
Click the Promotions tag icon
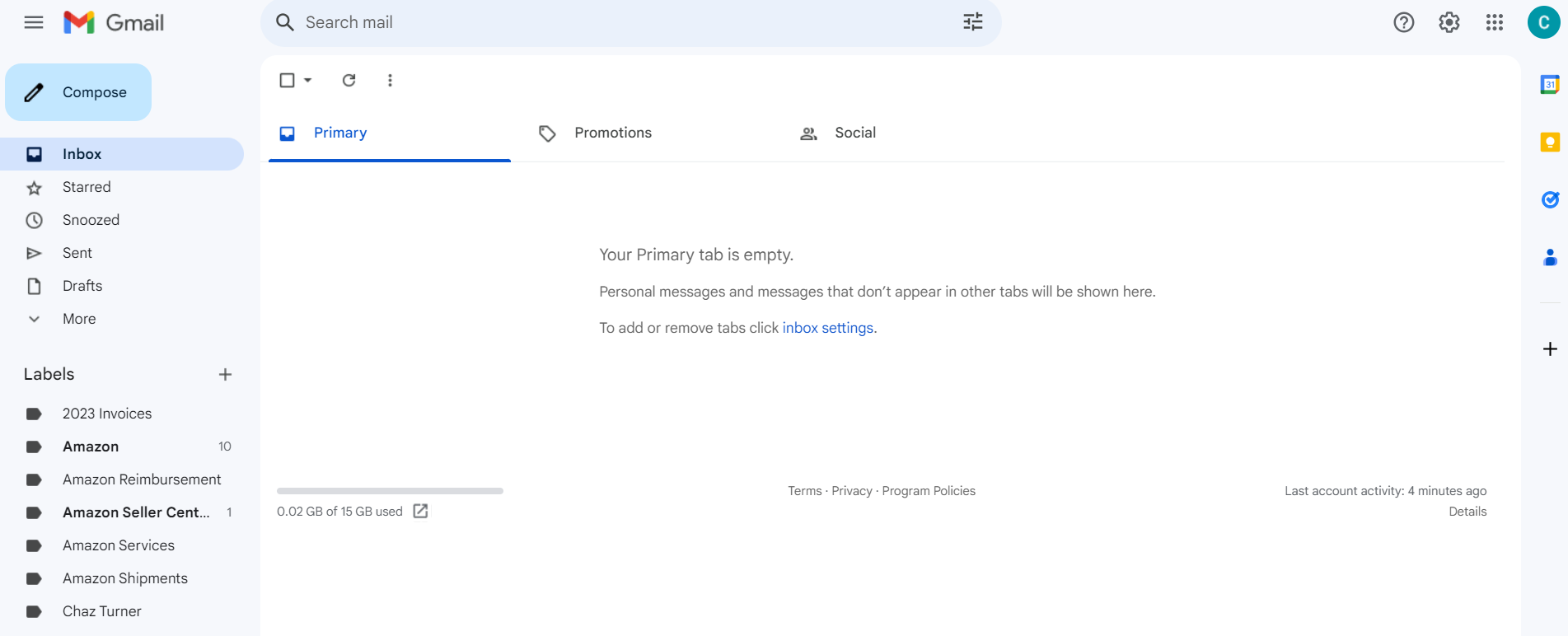click(x=547, y=133)
